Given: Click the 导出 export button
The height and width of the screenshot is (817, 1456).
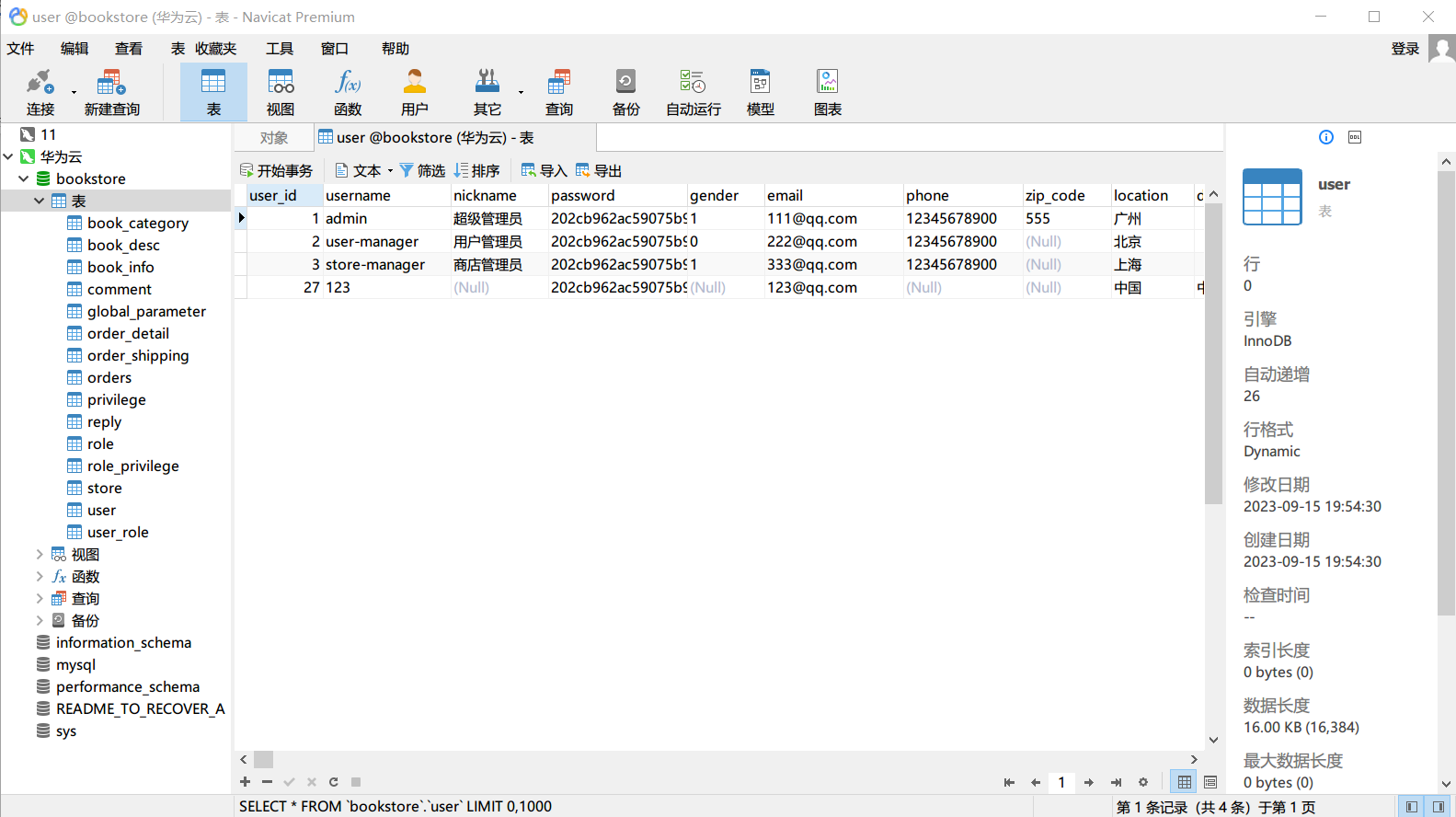Looking at the screenshot, I should click(599, 170).
